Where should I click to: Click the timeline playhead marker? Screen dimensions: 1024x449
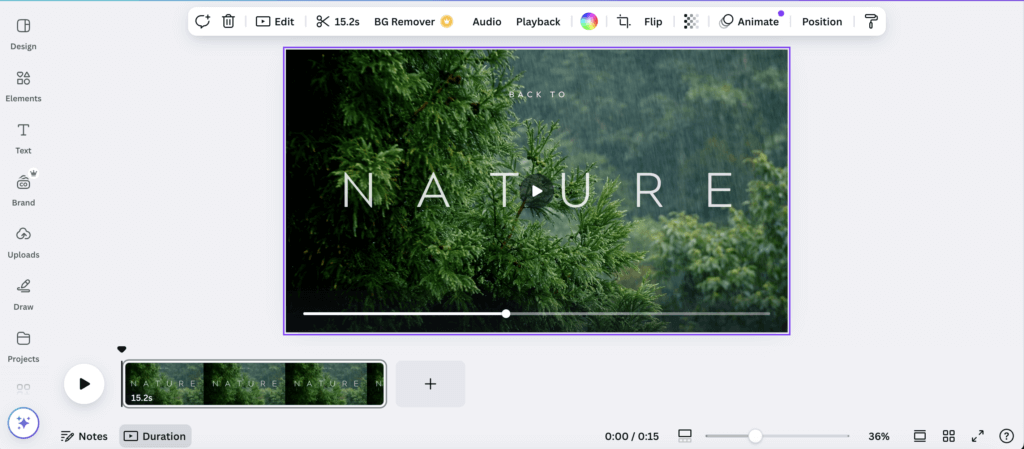121,350
